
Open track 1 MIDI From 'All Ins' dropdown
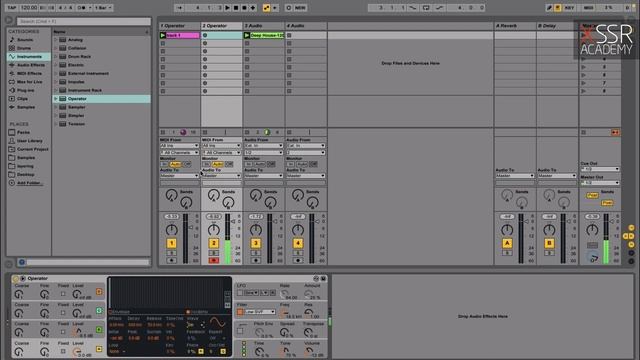click(x=179, y=146)
